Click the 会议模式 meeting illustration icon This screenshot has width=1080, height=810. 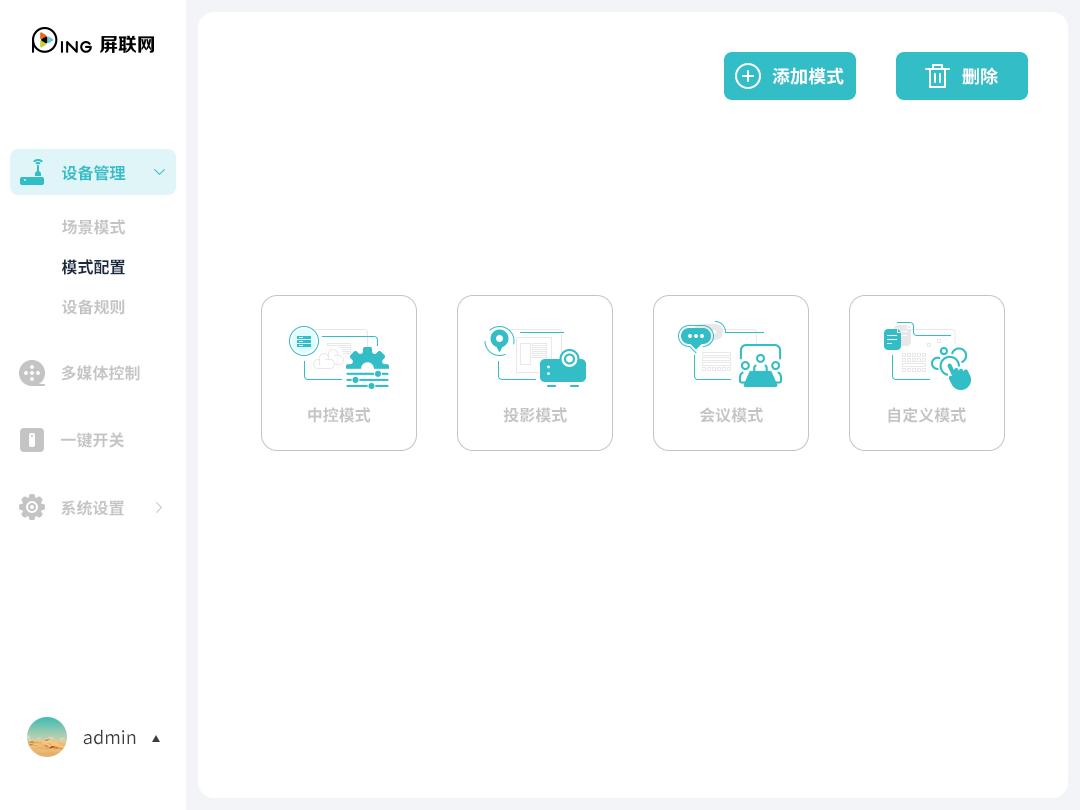(731, 355)
